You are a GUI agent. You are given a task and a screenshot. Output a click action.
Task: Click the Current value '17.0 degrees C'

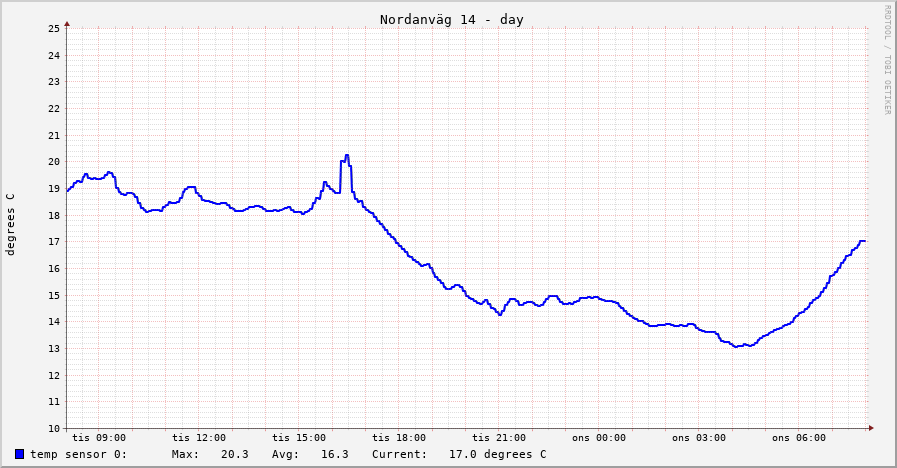(x=498, y=454)
